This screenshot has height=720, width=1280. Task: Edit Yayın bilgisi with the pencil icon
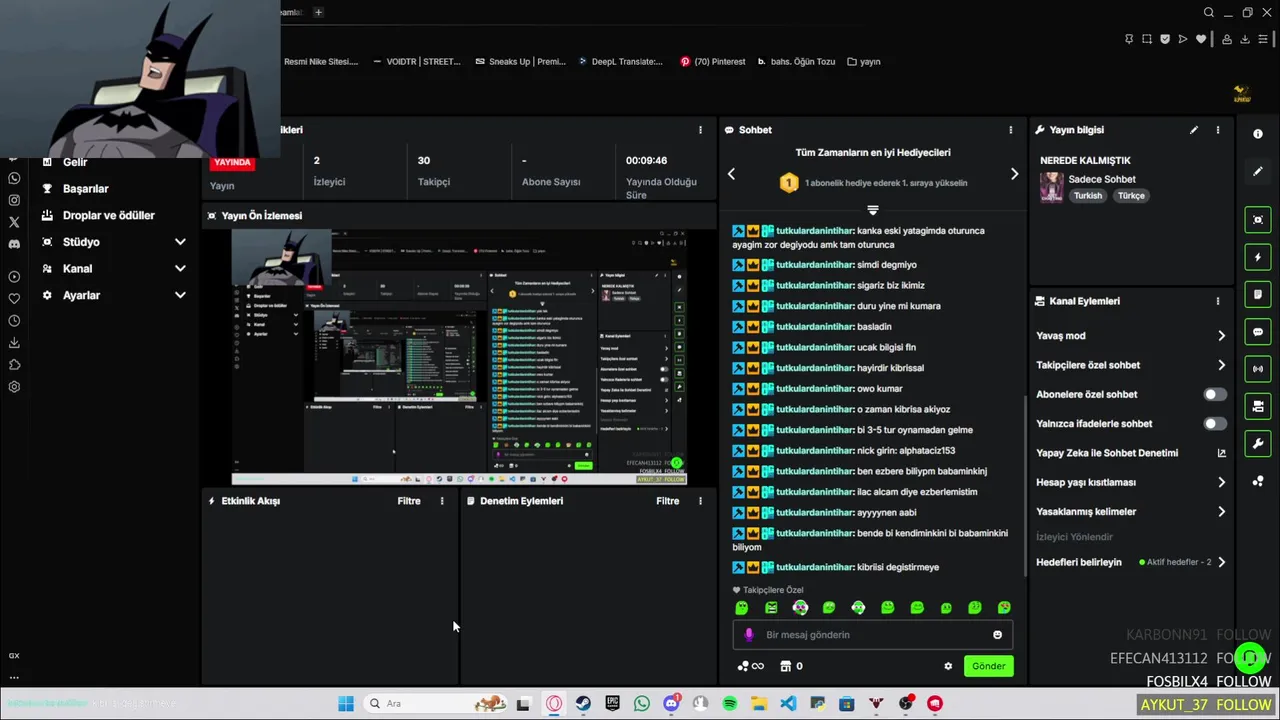(1194, 130)
